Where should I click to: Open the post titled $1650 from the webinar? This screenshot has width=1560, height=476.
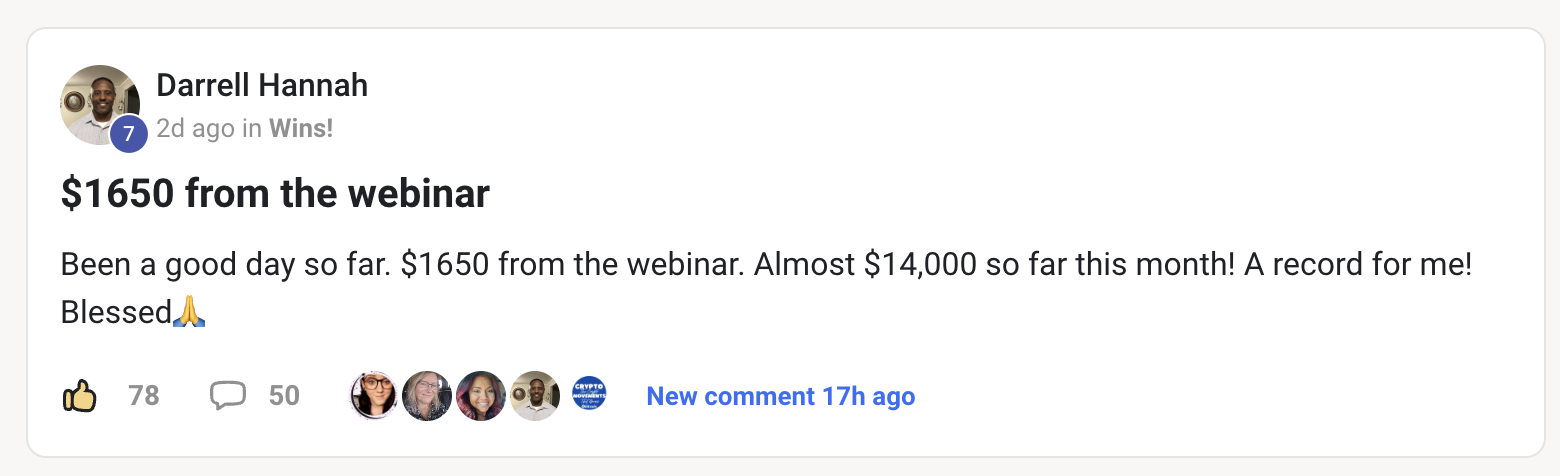pyautogui.click(x=275, y=194)
